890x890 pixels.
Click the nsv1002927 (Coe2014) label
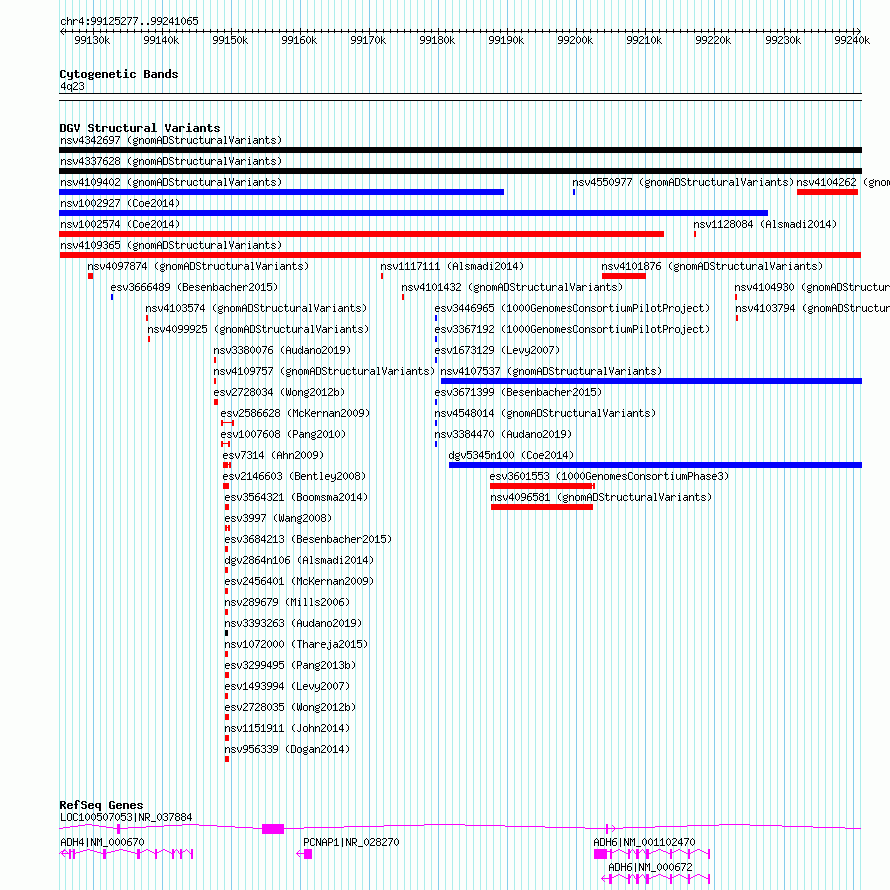[120, 203]
